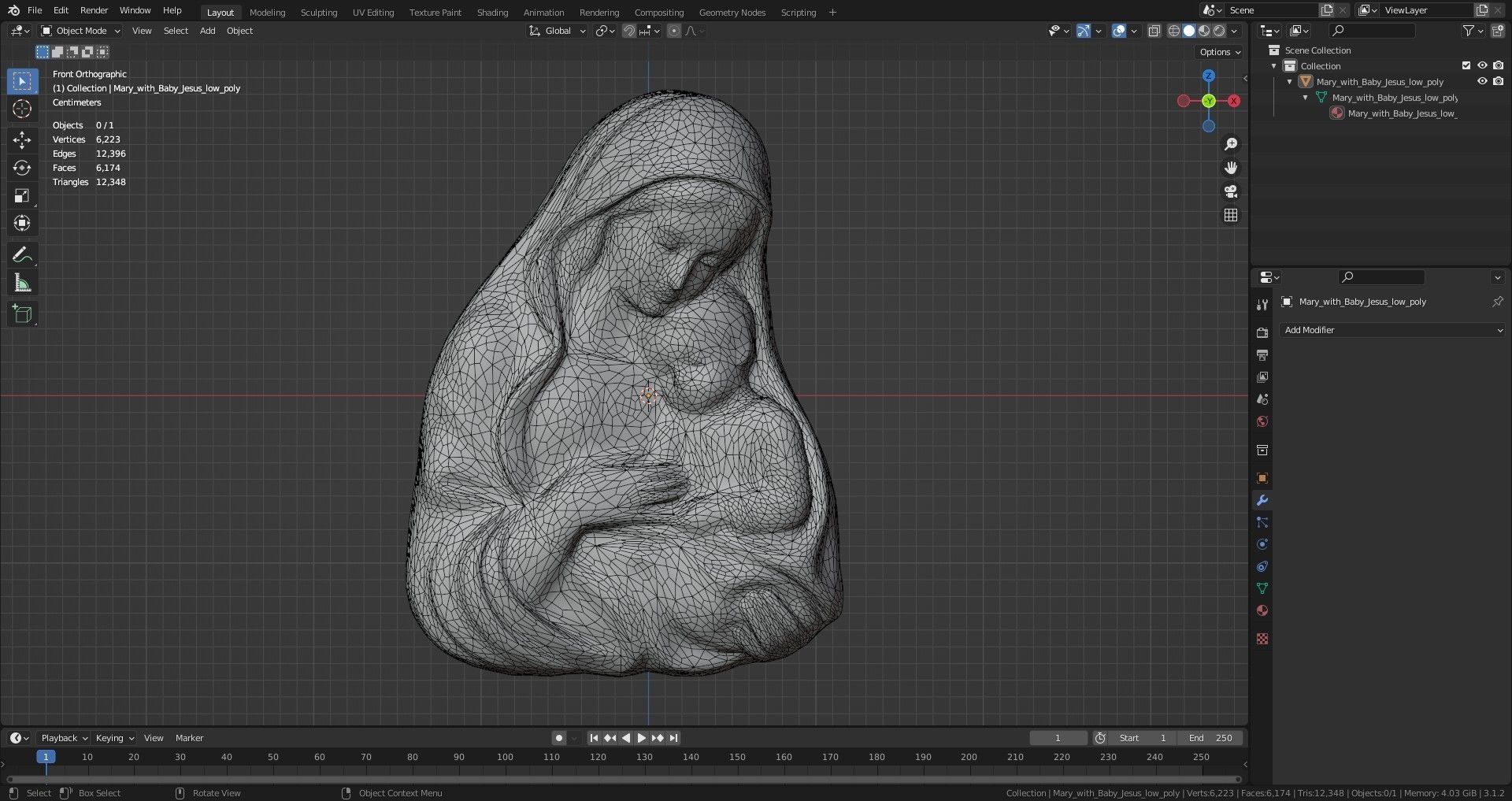Select the Move tool
The height and width of the screenshot is (801, 1512).
tap(22, 140)
